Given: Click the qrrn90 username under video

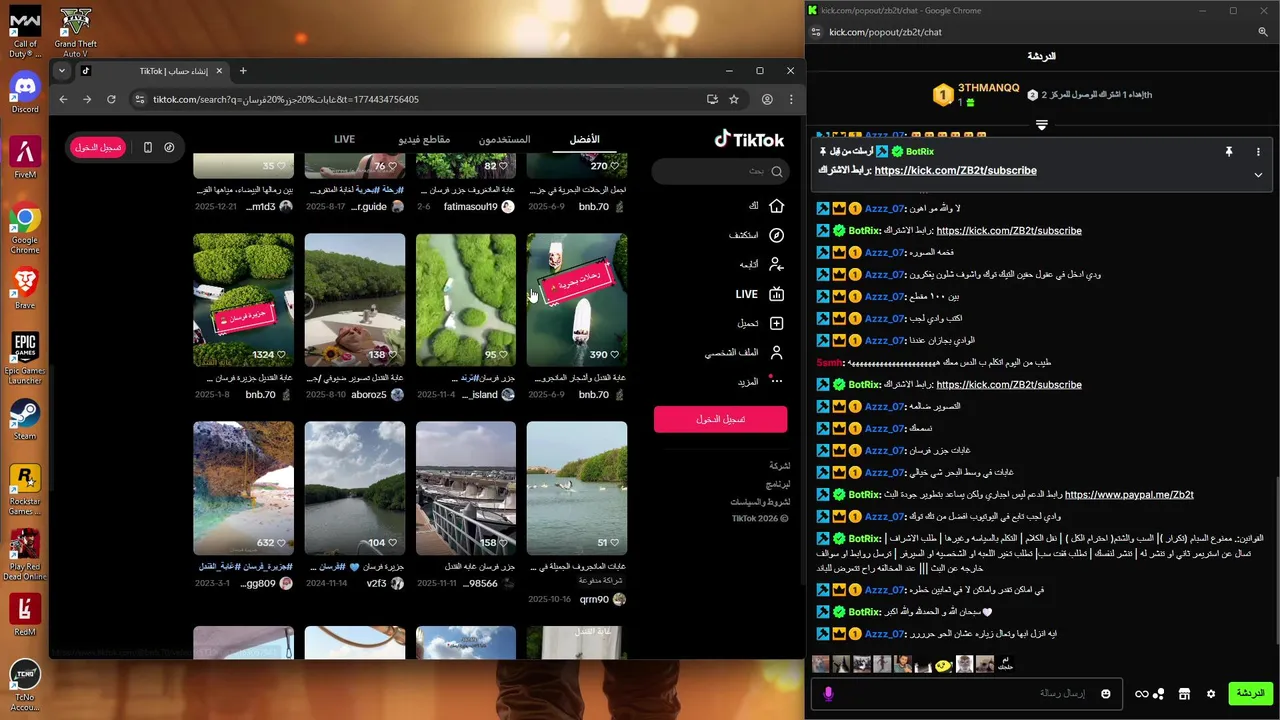Looking at the screenshot, I should click(x=594, y=600).
